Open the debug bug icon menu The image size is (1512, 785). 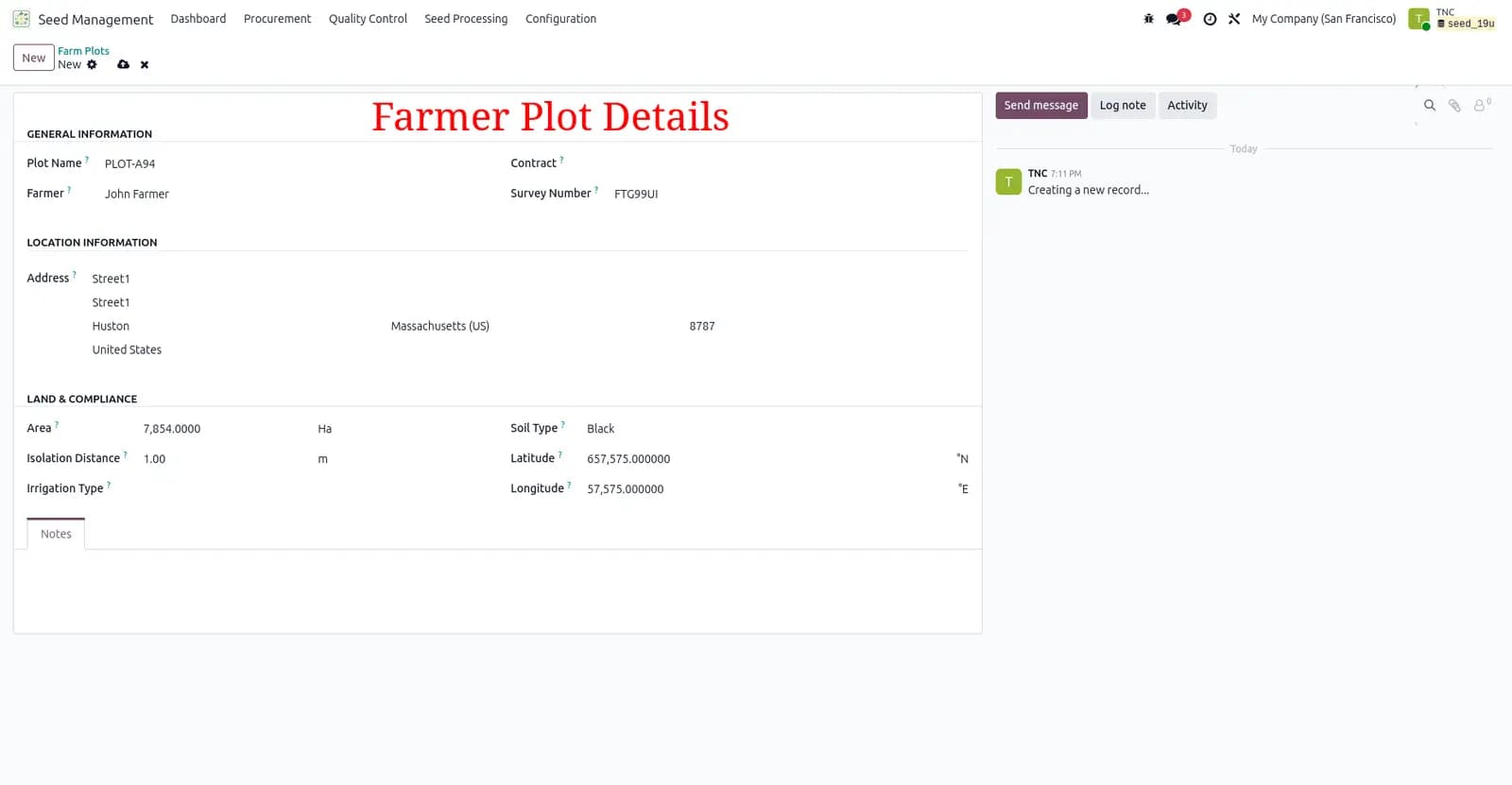click(x=1148, y=19)
